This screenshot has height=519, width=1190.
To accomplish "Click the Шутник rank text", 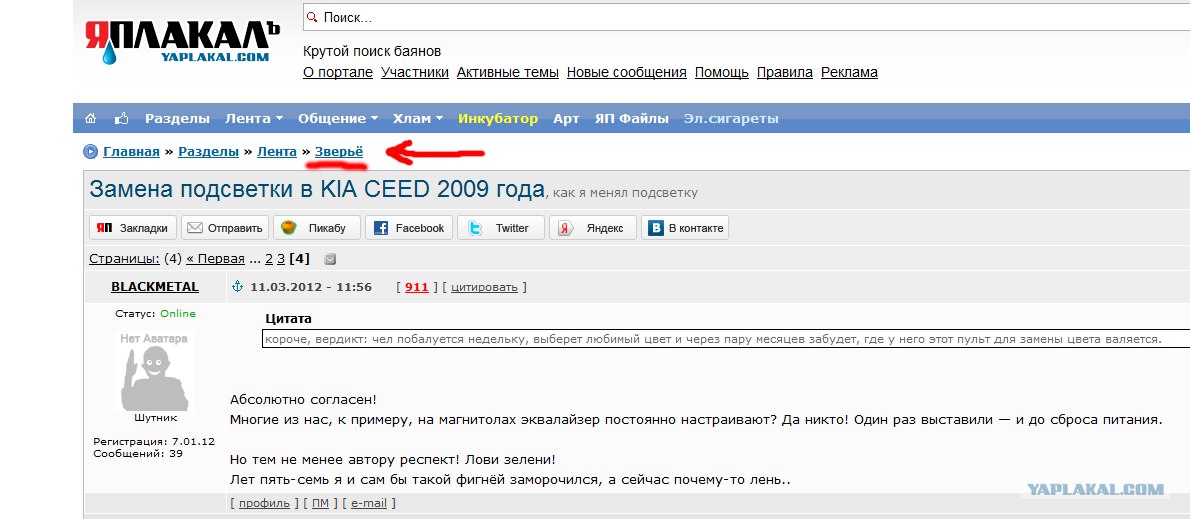I will click(155, 417).
